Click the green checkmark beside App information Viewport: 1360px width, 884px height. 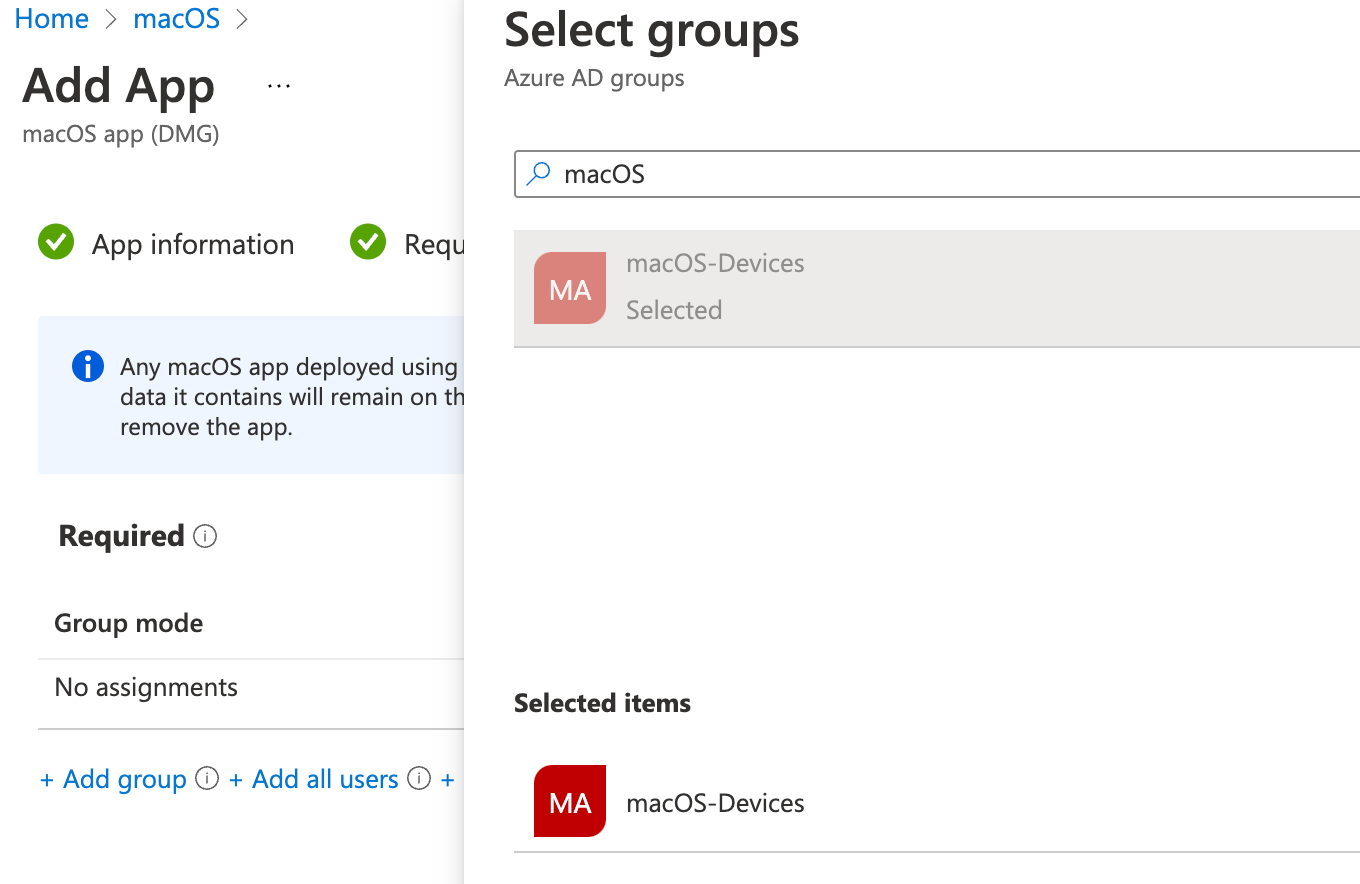pyautogui.click(x=56, y=242)
